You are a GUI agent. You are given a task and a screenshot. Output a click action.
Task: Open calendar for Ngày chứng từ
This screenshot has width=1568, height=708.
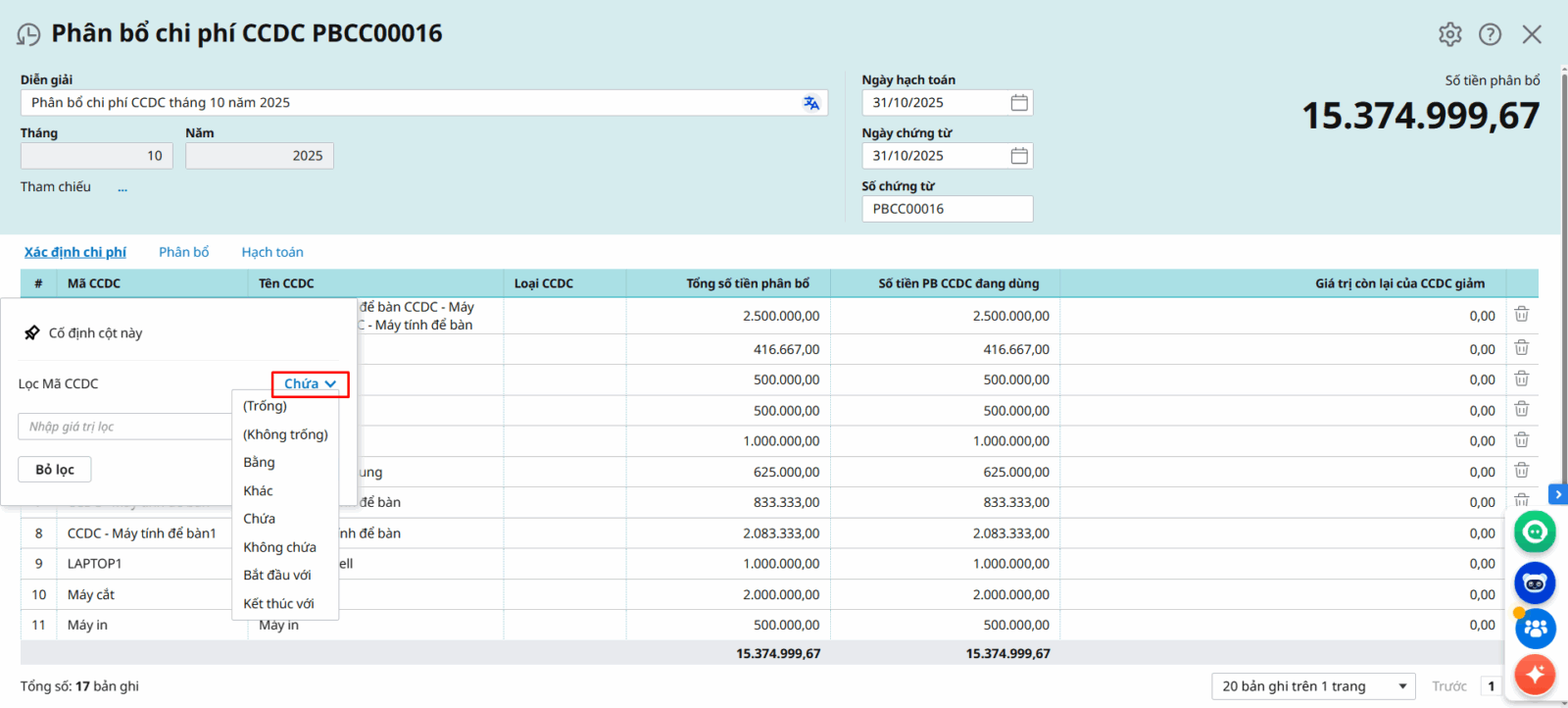(1019, 156)
